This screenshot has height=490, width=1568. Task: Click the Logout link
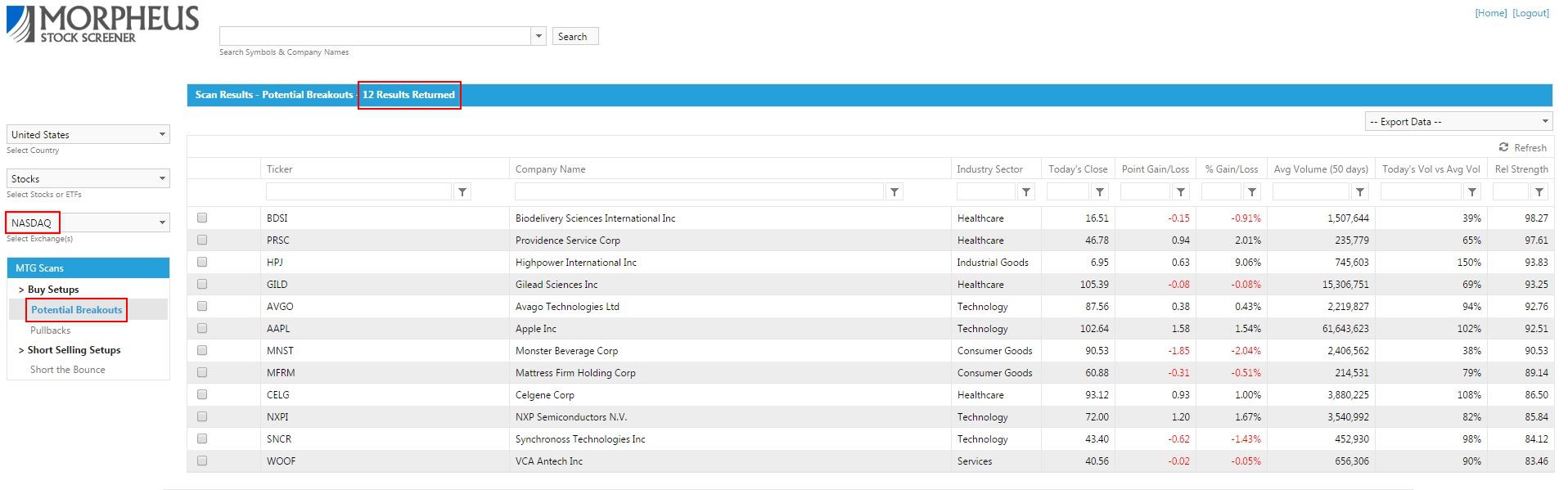1530,13
